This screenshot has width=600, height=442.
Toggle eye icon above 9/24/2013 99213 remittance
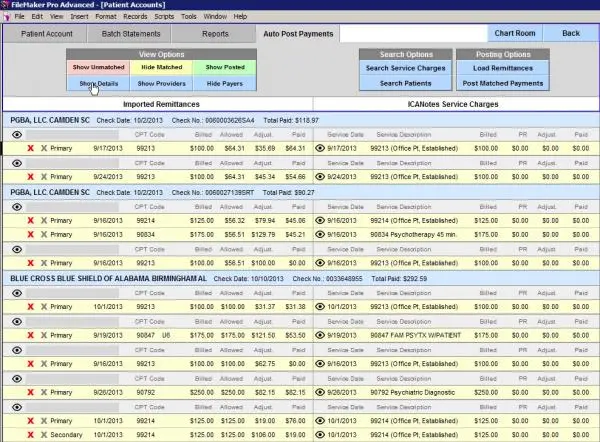(x=17, y=163)
